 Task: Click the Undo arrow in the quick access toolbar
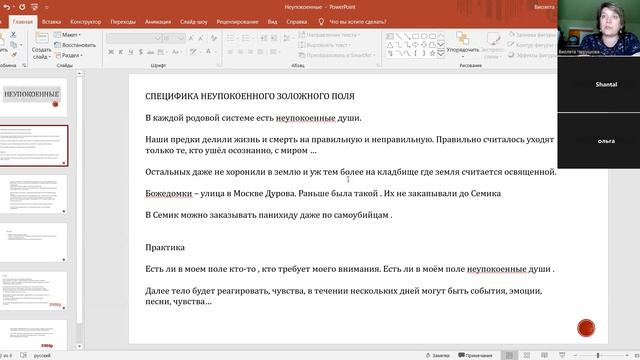tap(7, 7)
